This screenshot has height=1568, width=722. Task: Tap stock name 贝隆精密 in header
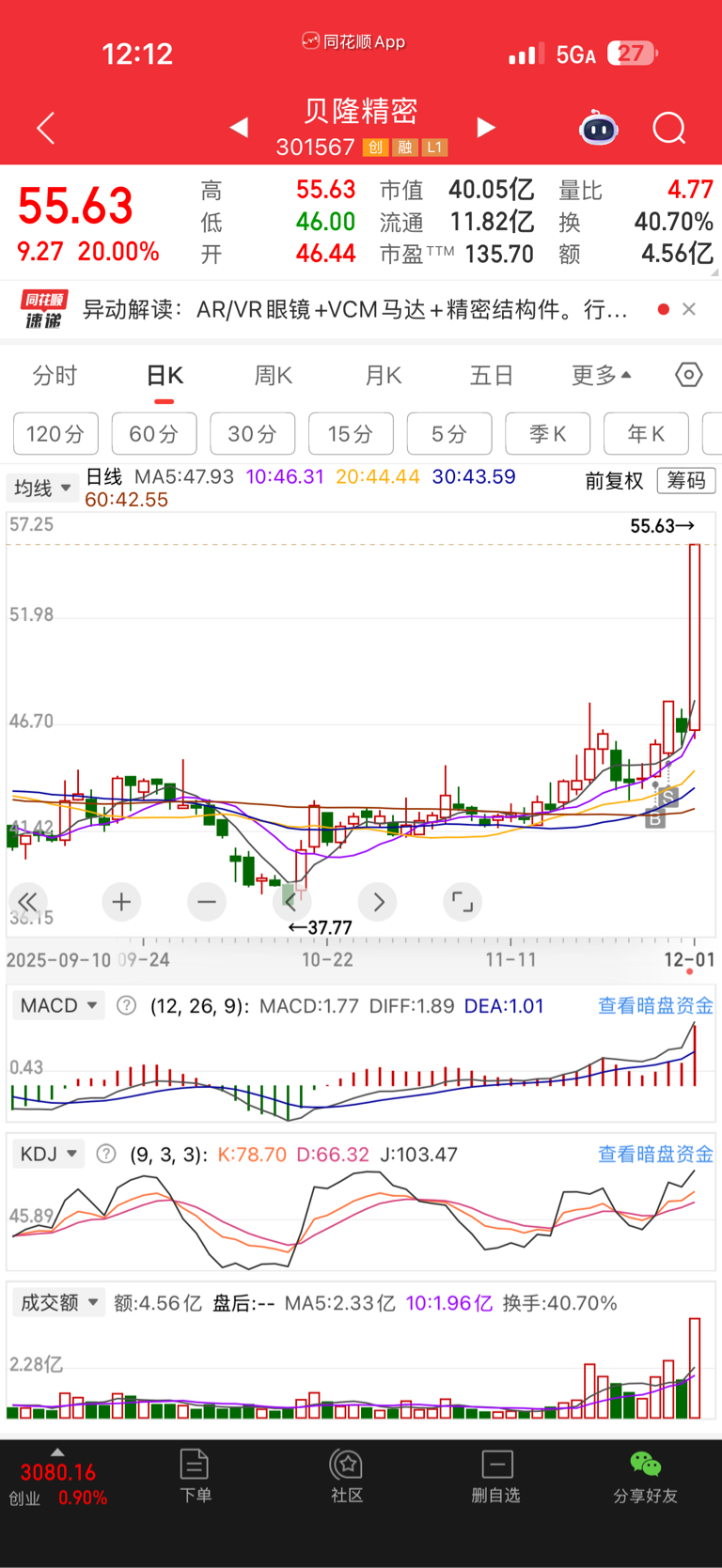[x=361, y=111]
